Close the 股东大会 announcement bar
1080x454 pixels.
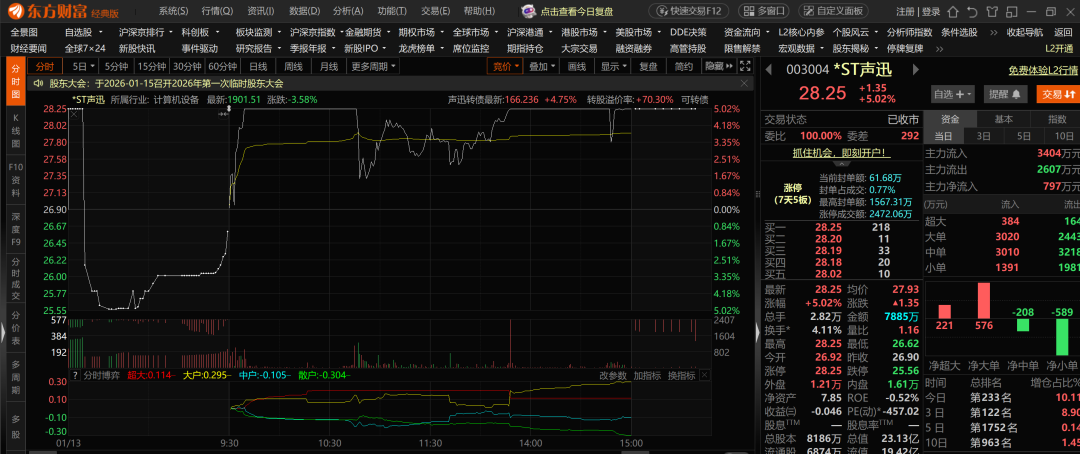(744, 83)
